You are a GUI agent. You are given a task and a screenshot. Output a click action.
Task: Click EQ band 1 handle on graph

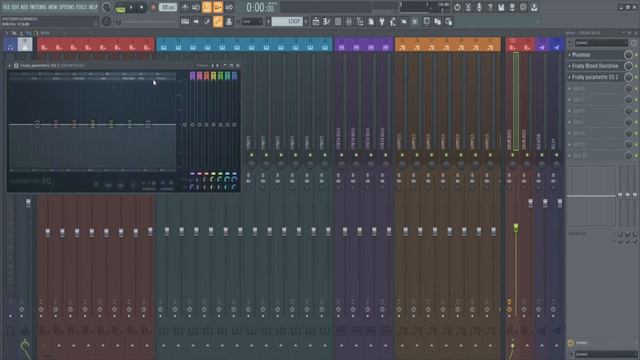37,124
